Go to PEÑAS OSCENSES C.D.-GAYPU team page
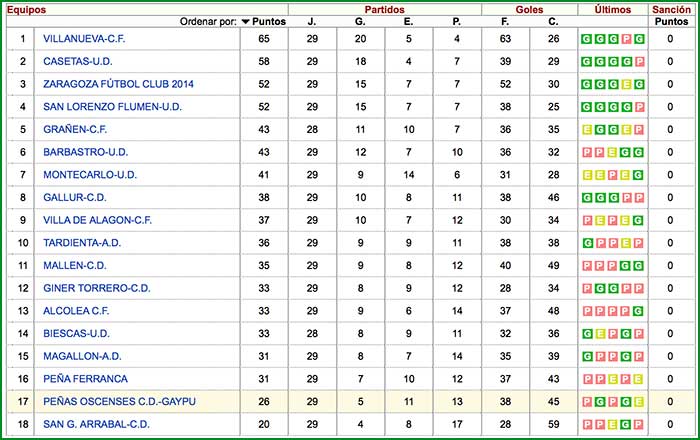The height and width of the screenshot is (440, 700). click(116, 401)
